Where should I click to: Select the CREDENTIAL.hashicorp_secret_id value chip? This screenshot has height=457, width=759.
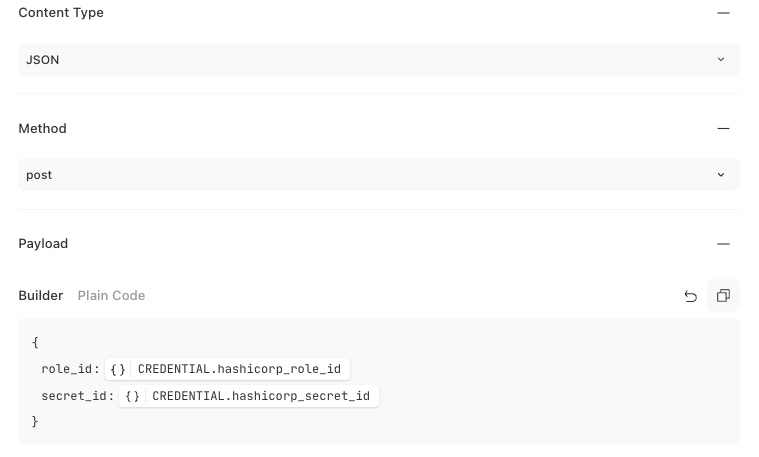click(261, 396)
